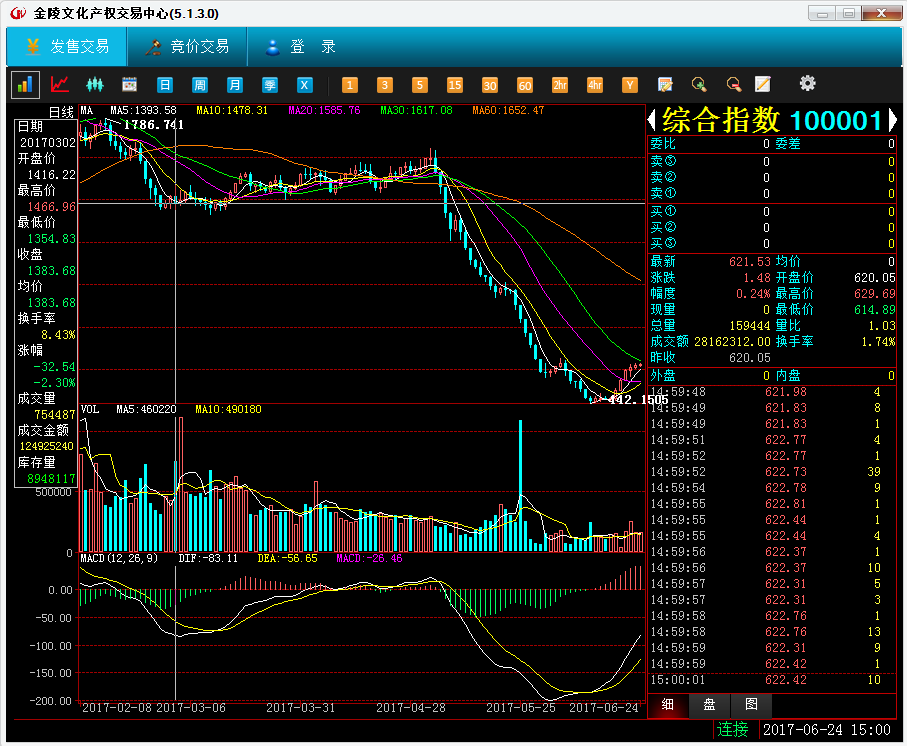Select the 4hr interval icon
907x746 pixels.
coord(595,85)
